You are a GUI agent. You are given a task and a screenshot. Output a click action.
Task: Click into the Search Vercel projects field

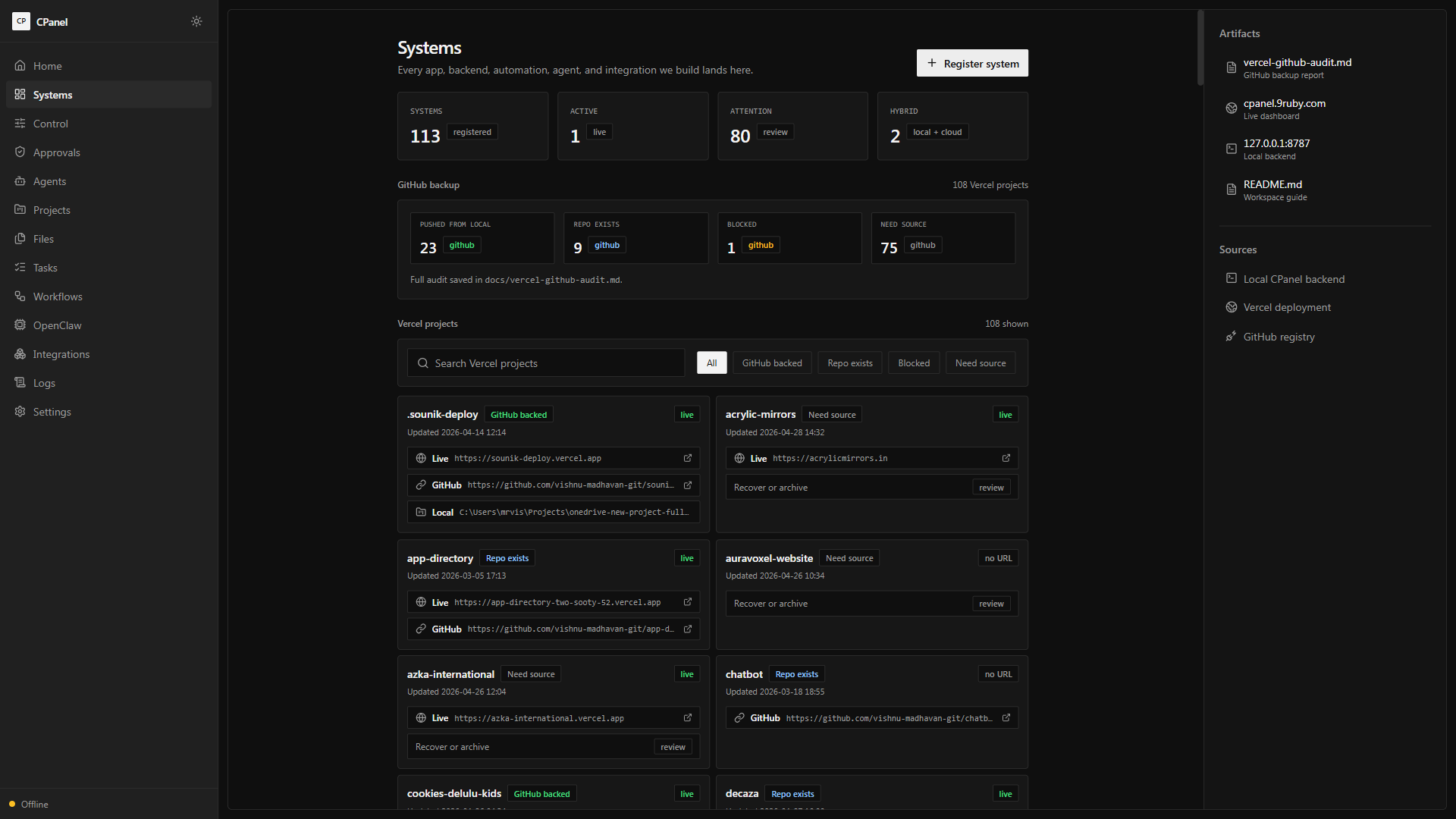pyautogui.click(x=546, y=363)
